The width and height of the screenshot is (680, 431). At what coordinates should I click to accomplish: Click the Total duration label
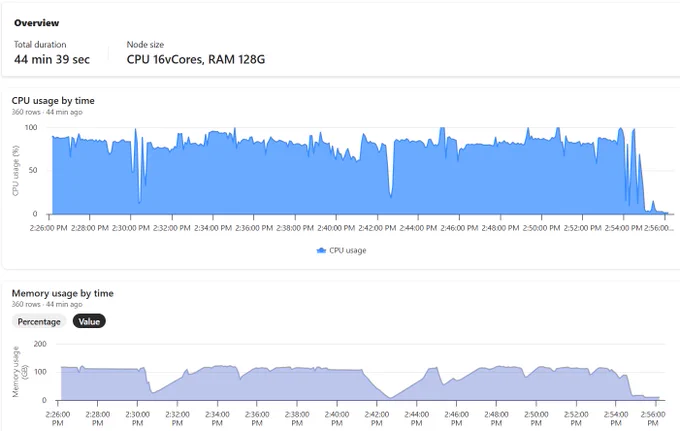pyautogui.click(x=40, y=44)
